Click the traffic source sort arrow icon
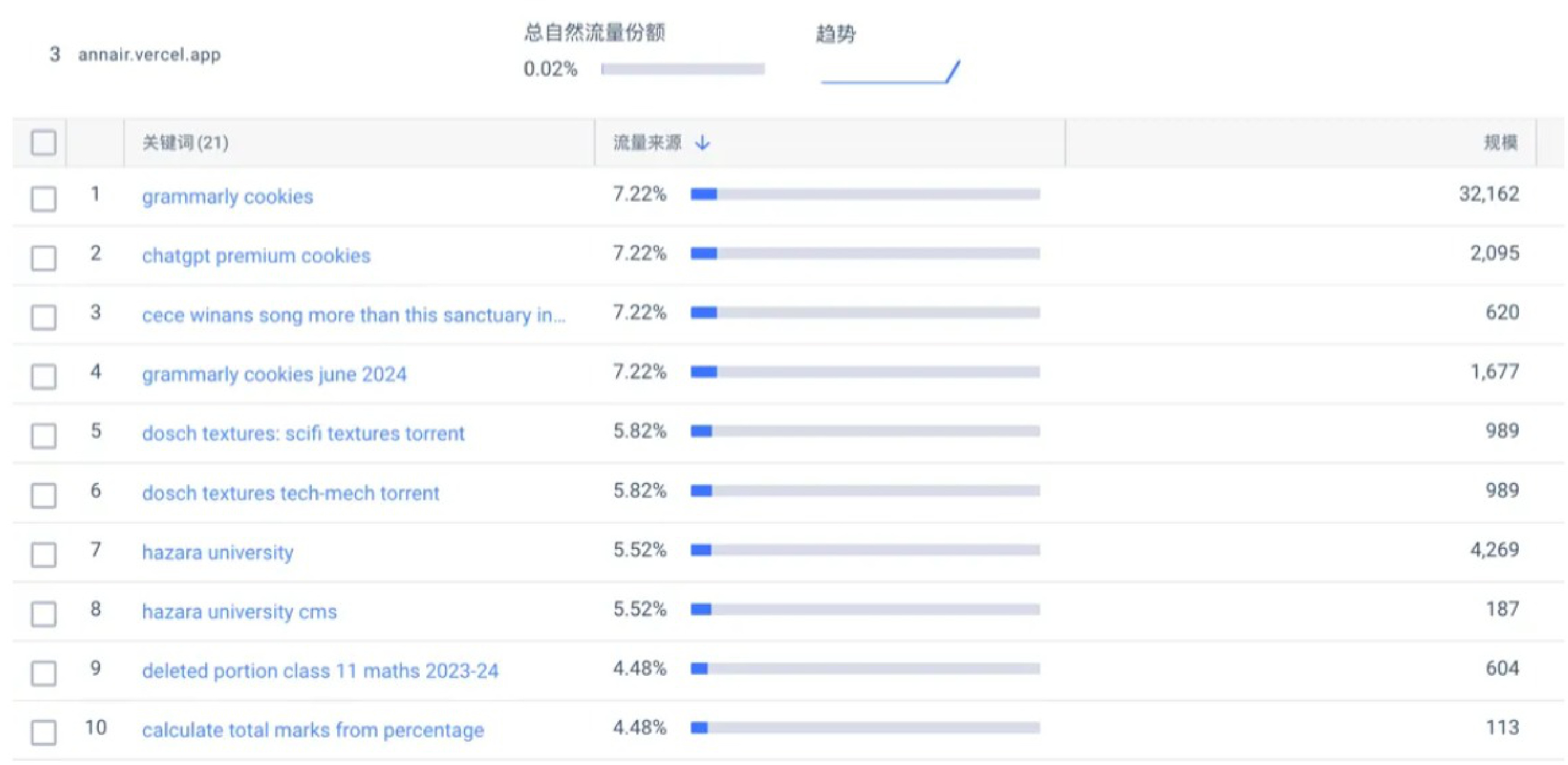The height and width of the screenshot is (765, 1568). [702, 143]
